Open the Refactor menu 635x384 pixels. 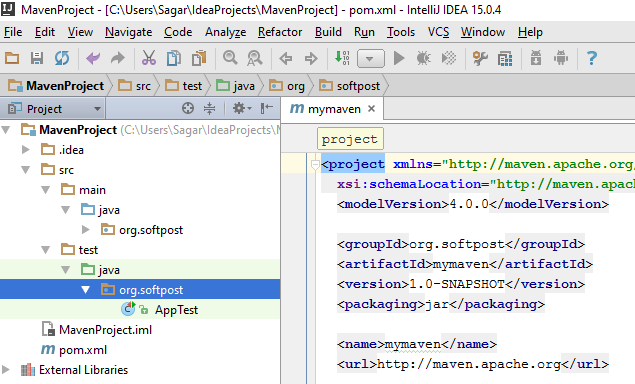[x=280, y=32]
